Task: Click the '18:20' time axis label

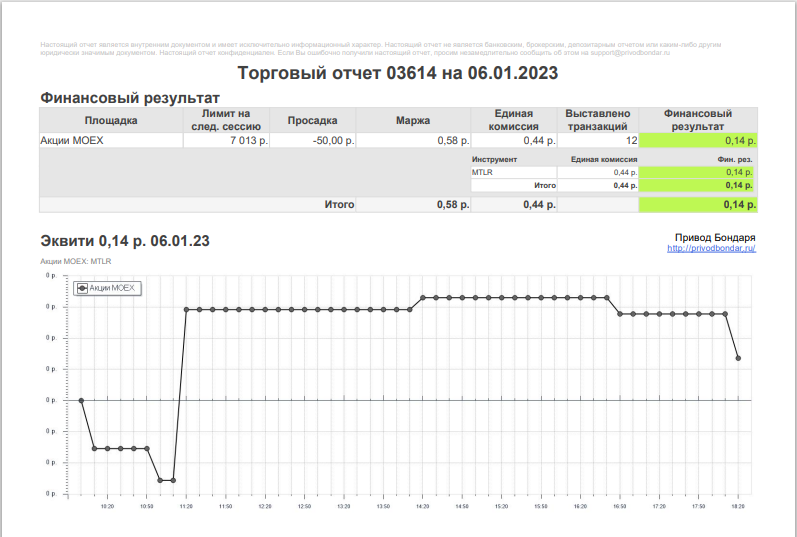Action: pyautogui.click(x=738, y=506)
